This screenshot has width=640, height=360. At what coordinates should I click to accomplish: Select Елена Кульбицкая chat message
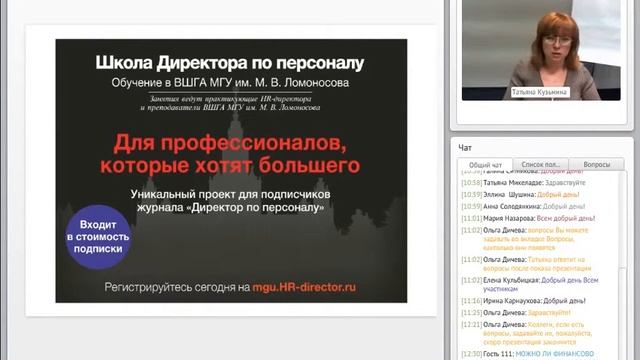(530, 284)
